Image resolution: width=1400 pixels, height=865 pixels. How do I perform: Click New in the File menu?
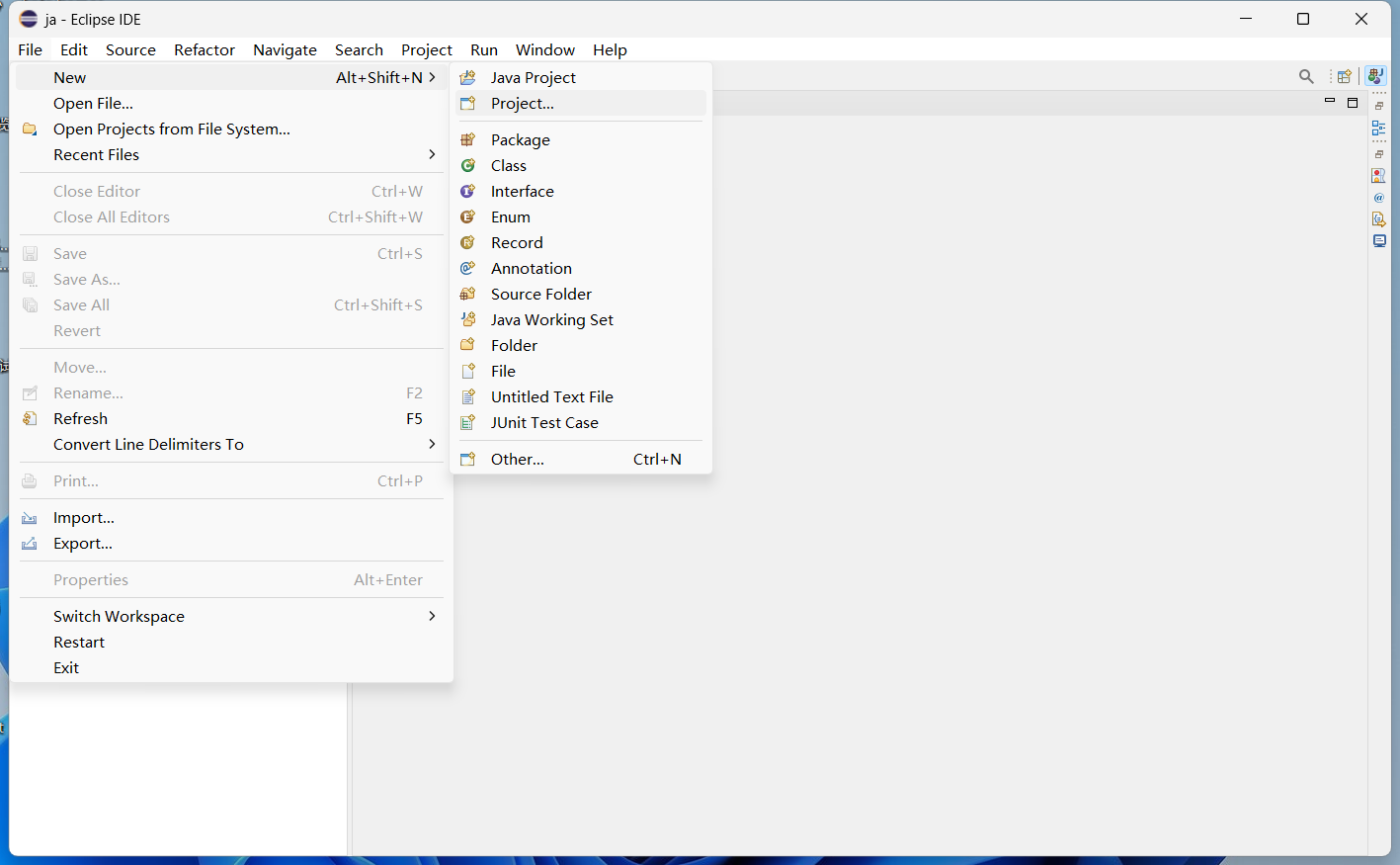pyautogui.click(x=228, y=77)
